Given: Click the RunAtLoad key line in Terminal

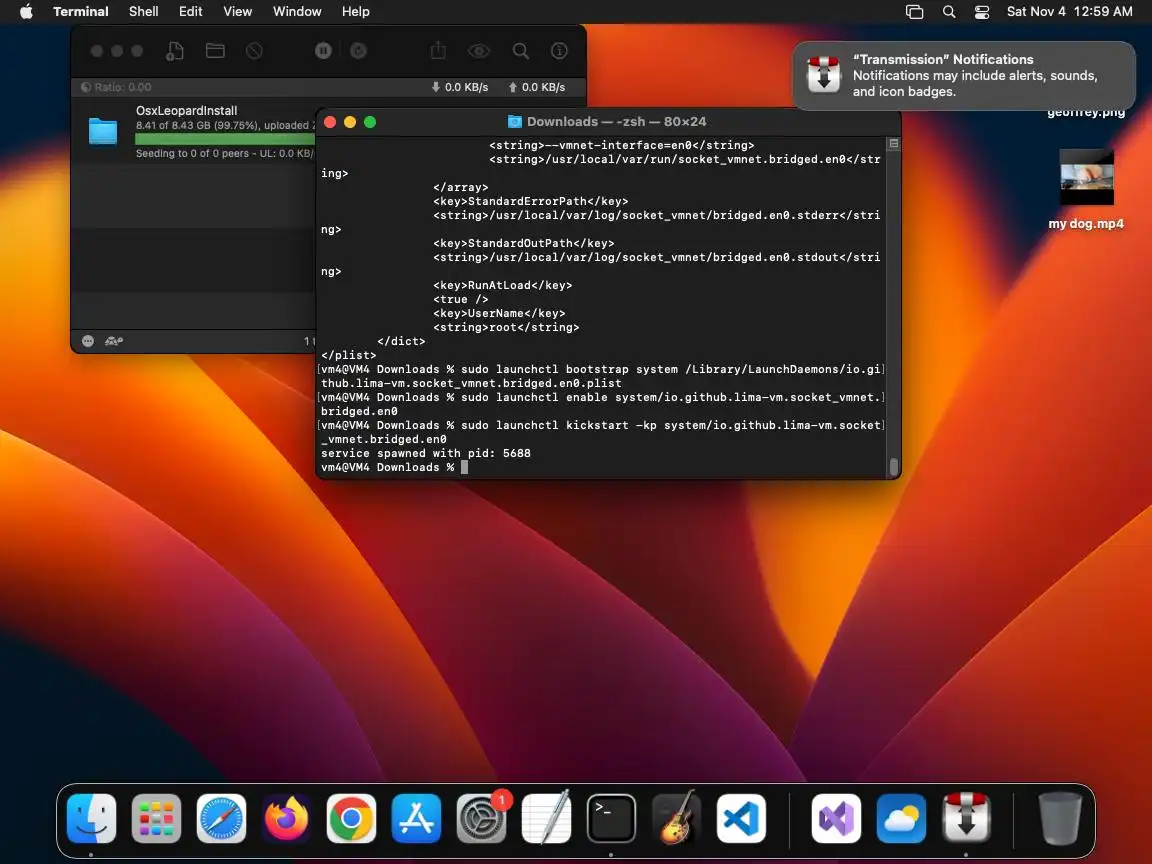Looking at the screenshot, I should coord(503,285).
